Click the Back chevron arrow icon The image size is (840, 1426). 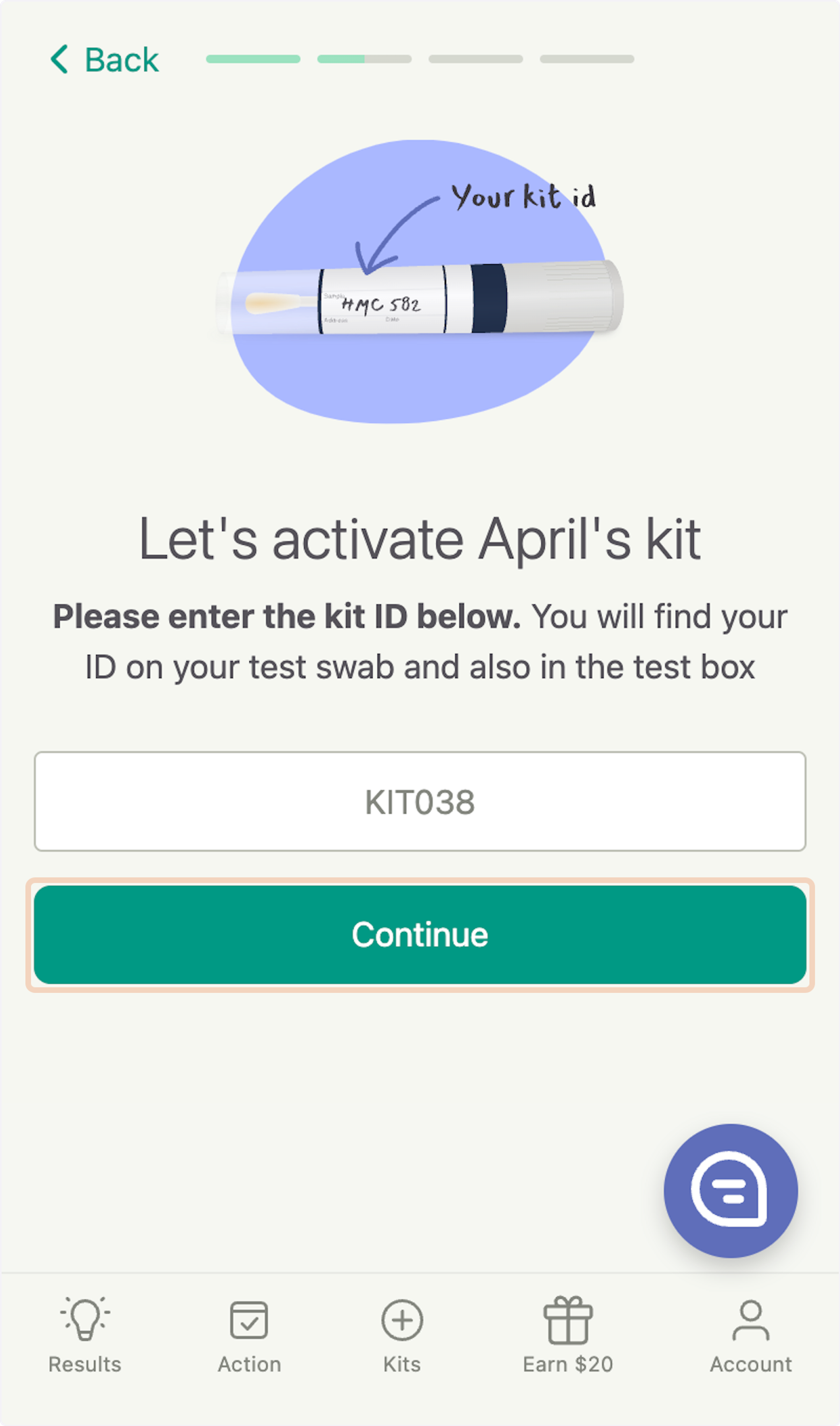60,60
